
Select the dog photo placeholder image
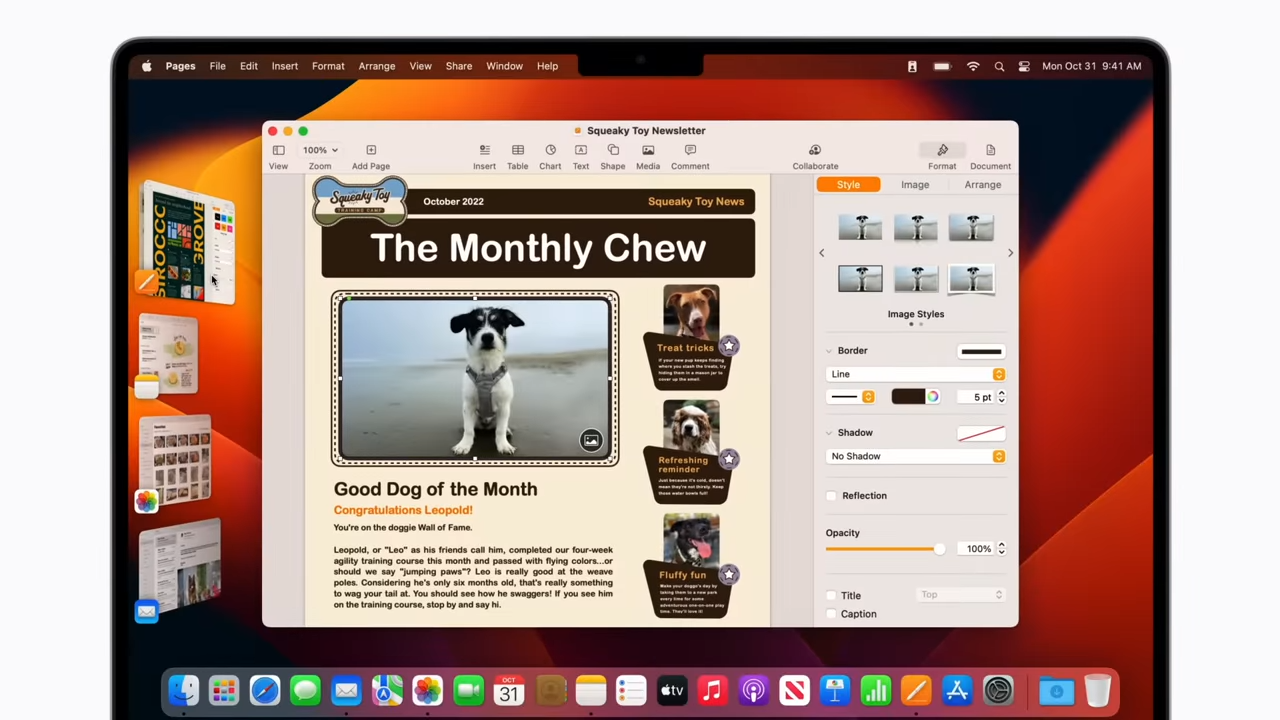[x=475, y=378]
